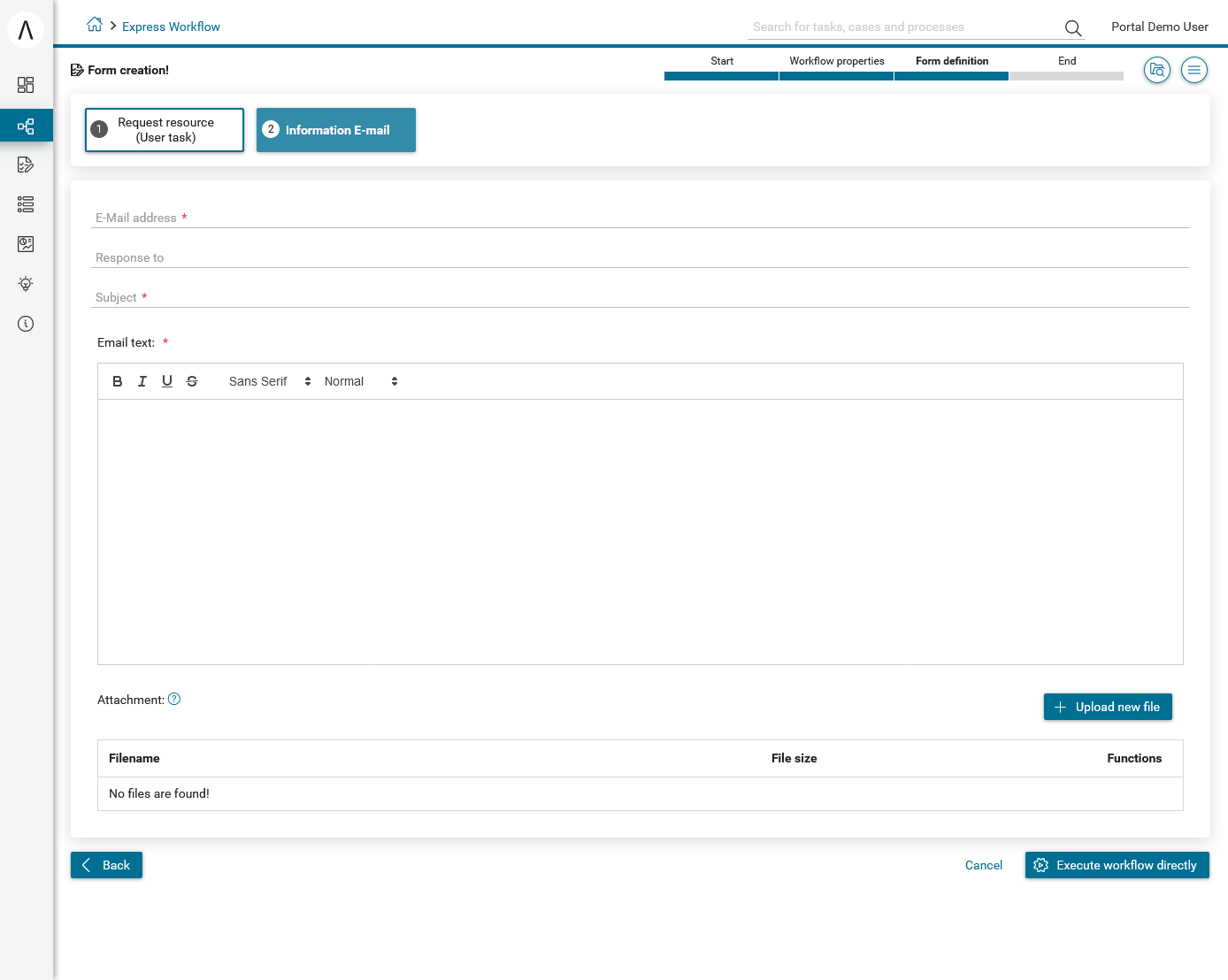Image resolution: width=1228 pixels, height=980 pixels.
Task: Click Execute workflow directly button
Action: pos(1117,865)
